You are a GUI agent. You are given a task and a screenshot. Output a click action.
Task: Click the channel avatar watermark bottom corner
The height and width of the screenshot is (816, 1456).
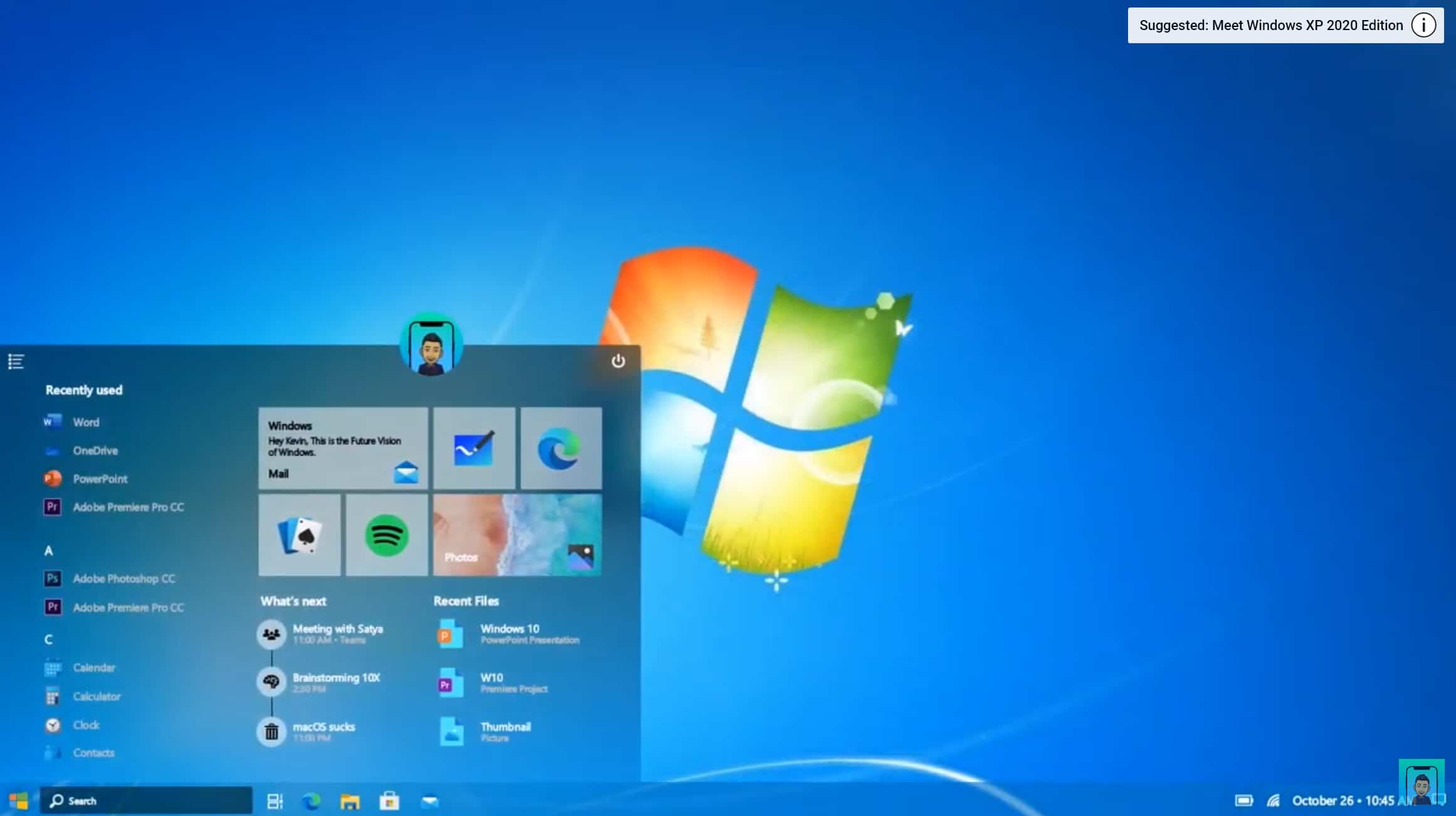tap(1421, 782)
